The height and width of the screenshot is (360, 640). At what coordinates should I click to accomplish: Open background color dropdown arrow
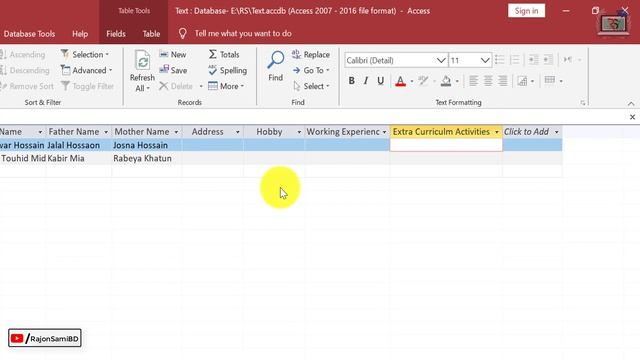[457, 81]
